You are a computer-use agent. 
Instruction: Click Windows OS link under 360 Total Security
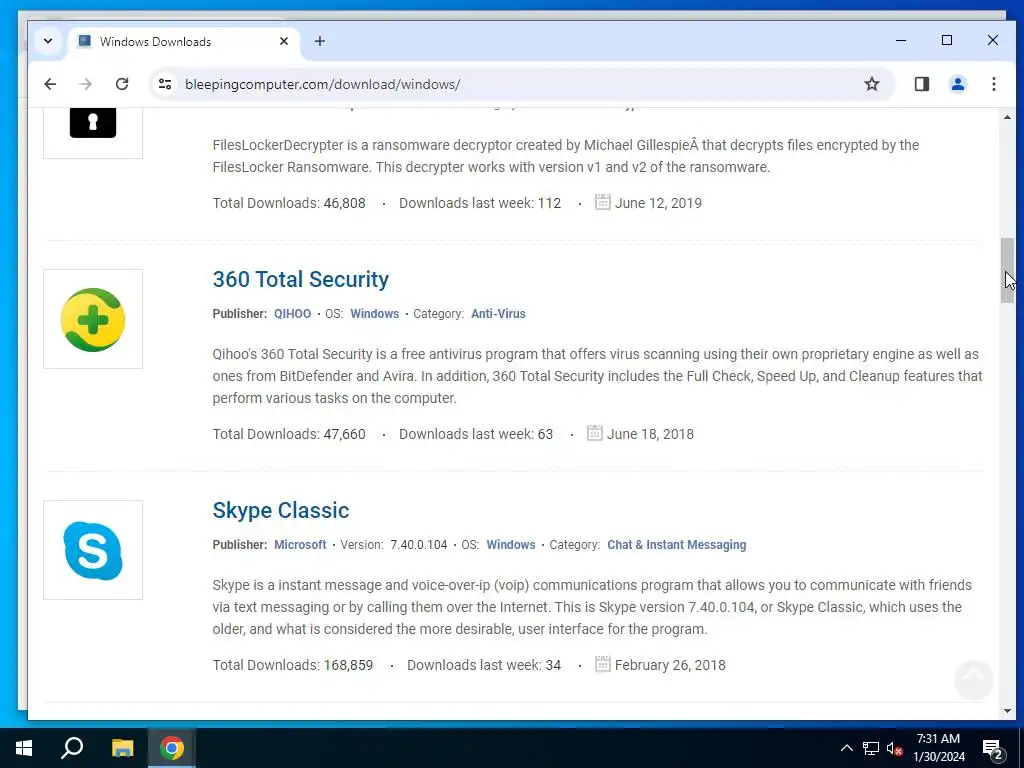click(x=374, y=313)
